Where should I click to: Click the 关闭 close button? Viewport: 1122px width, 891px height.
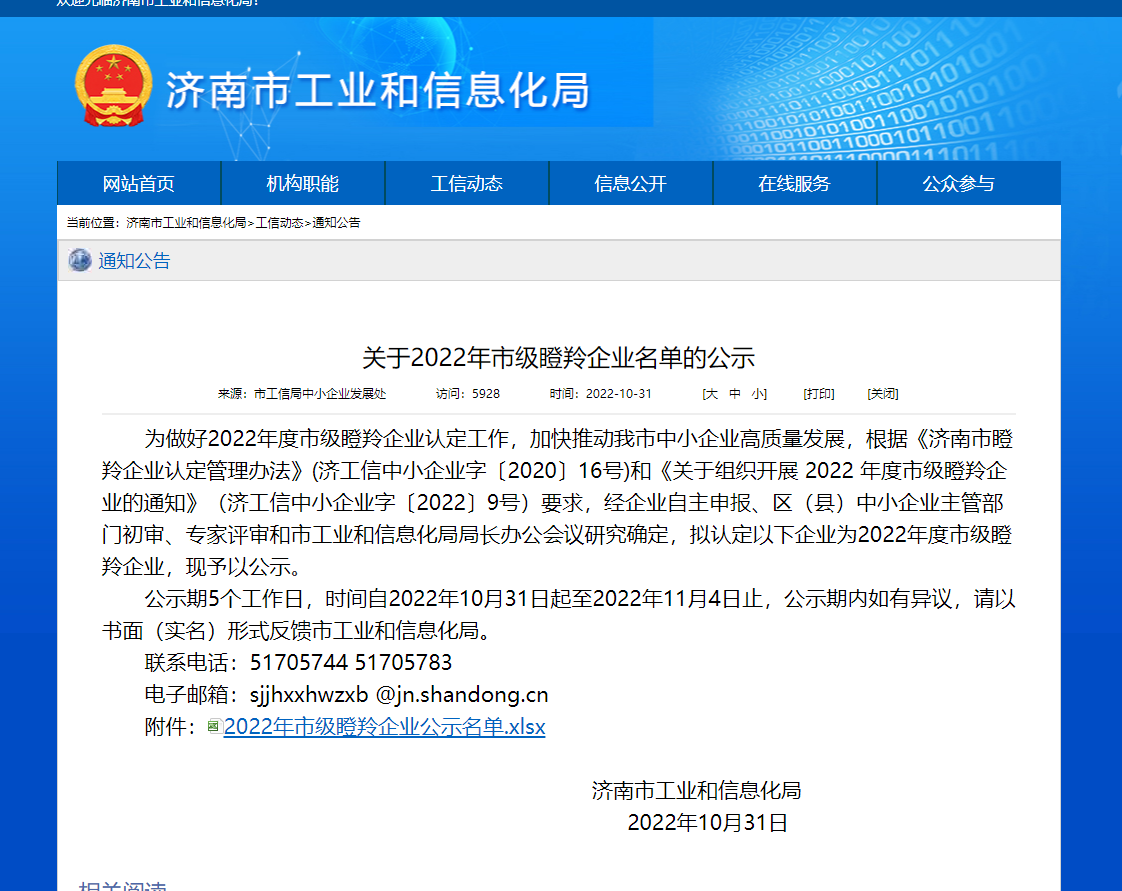point(882,394)
